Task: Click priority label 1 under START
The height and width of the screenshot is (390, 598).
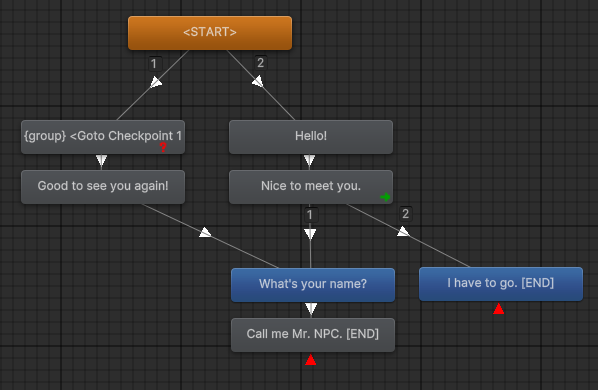Action: pyautogui.click(x=154, y=64)
